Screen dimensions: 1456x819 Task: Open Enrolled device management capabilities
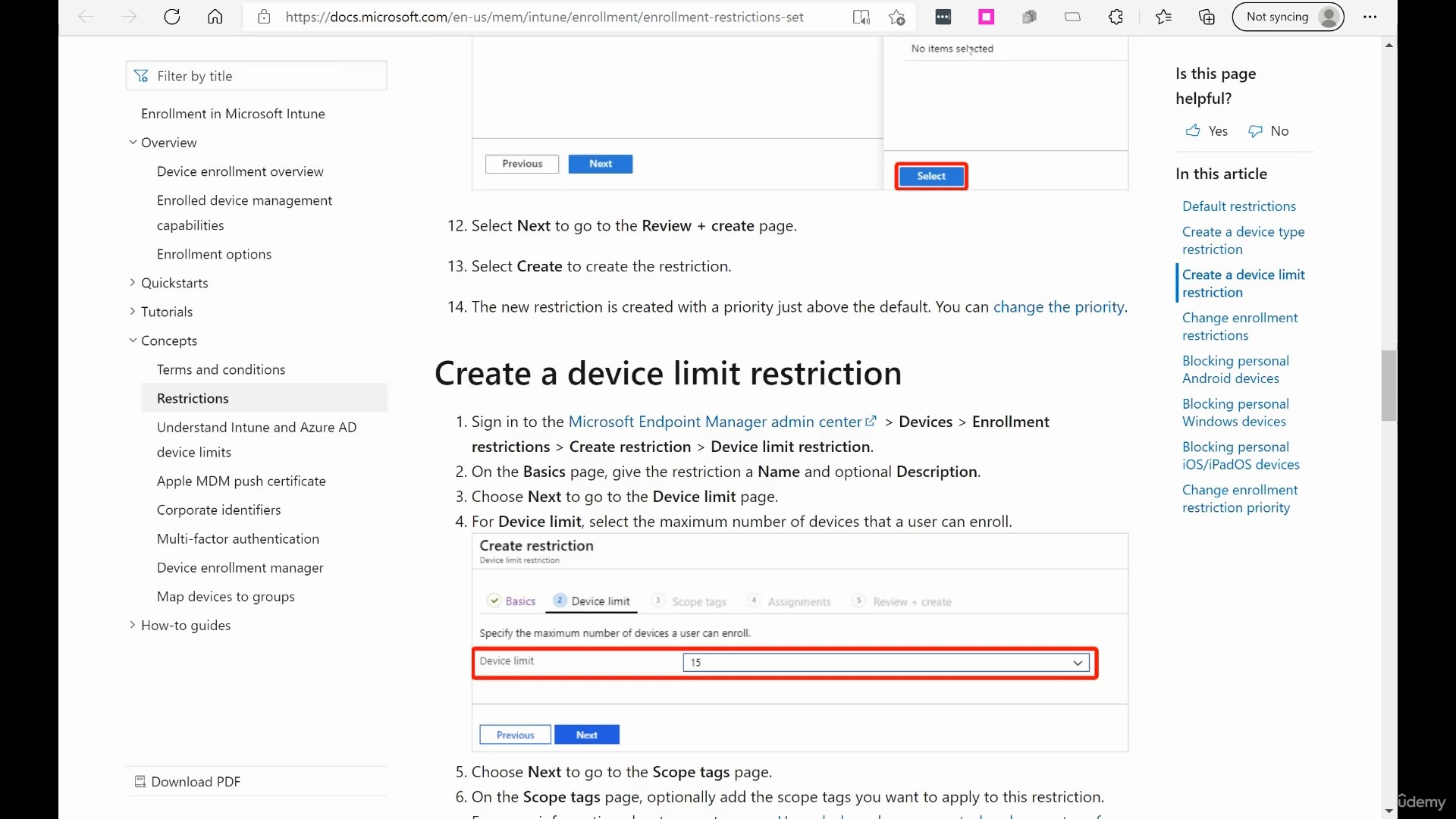244,212
